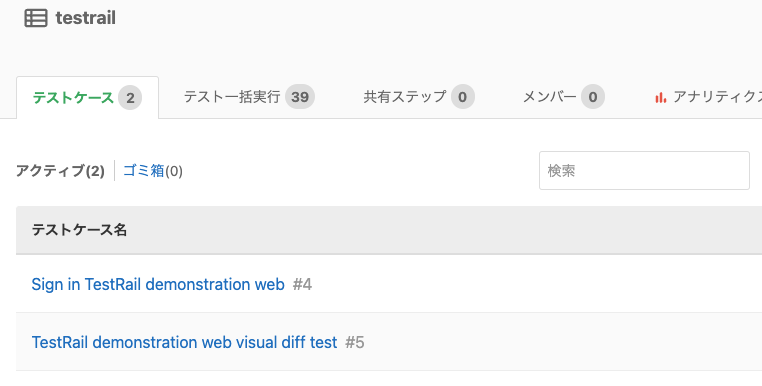Open TestRail demonstration web visual diff test
The height and width of the screenshot is (386, 762).
(x=184, y=342)
